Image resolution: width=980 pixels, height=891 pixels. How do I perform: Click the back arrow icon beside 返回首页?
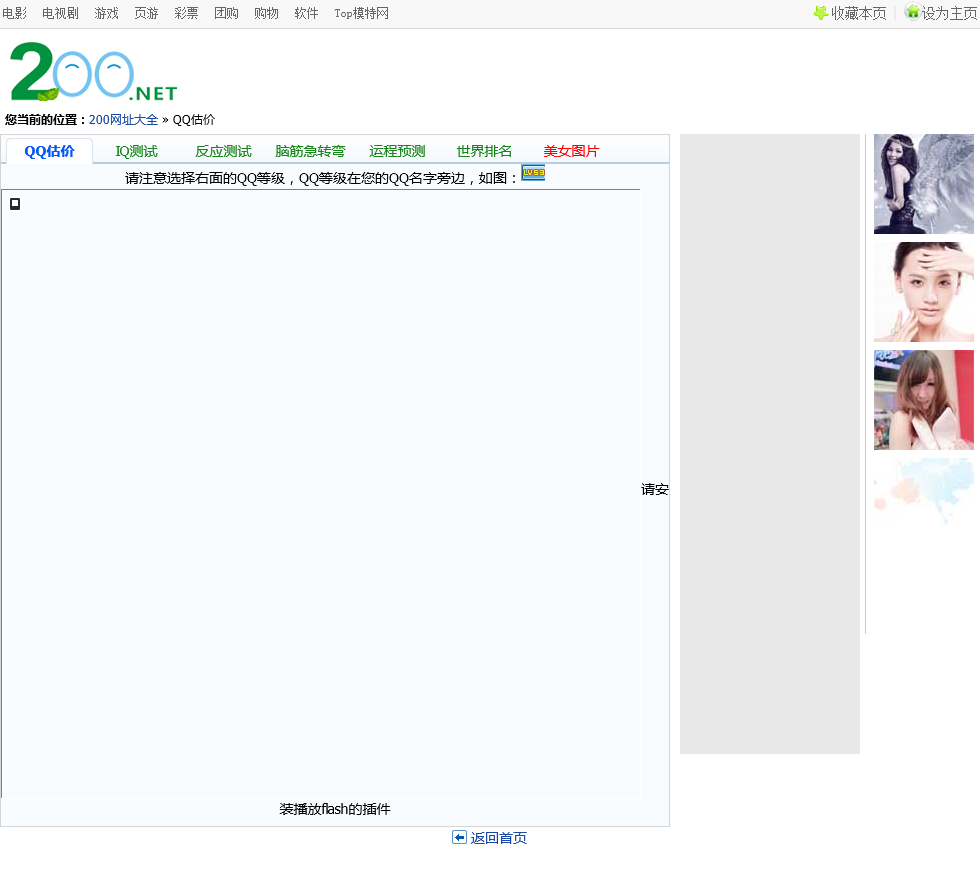pyautogui.click(x=459, y=837)
